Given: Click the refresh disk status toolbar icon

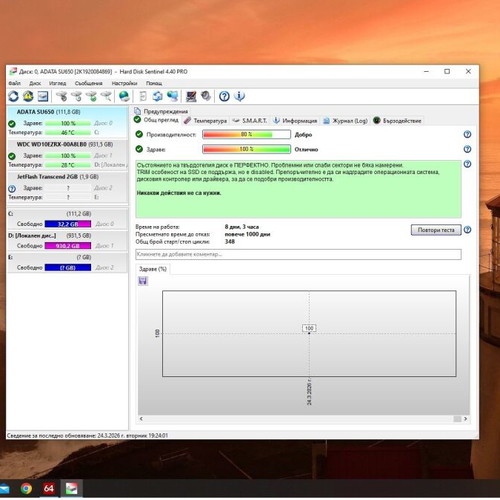Looking at the screenshot, I should 13,96.
